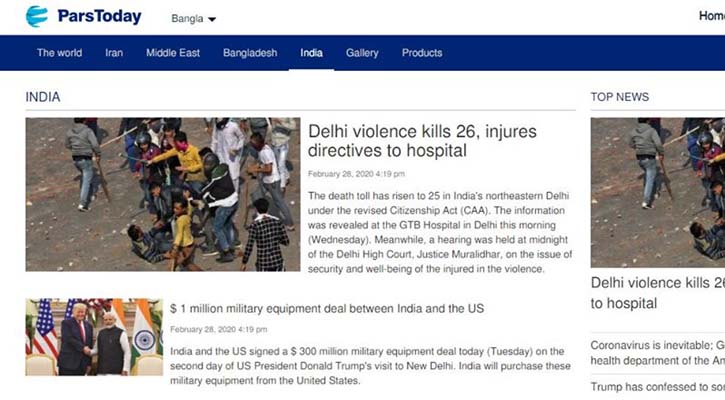Open The world section
Viewport: 725px width, 400px height.
(60, 53)
